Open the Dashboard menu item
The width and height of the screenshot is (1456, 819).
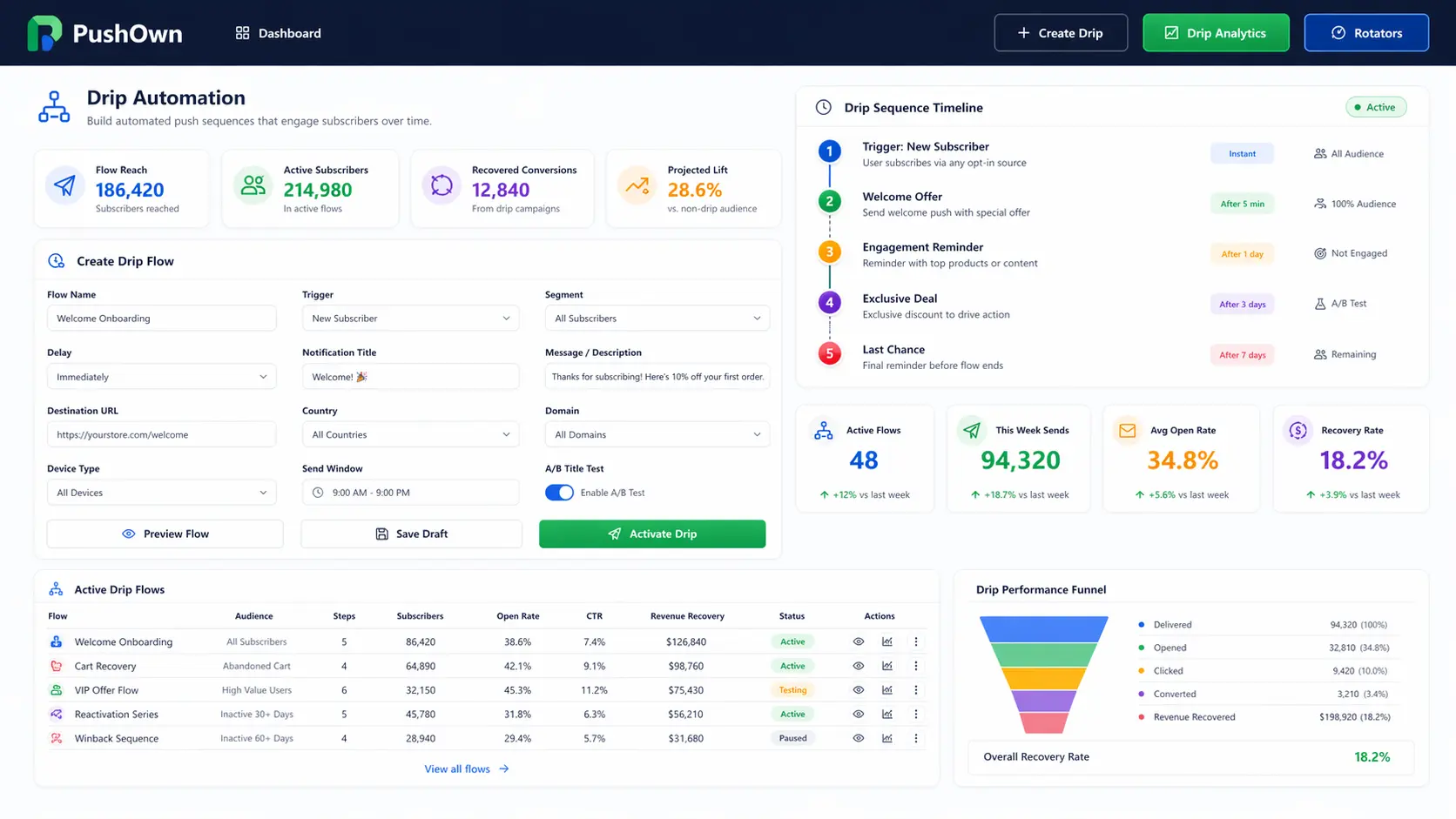point(279,33)
